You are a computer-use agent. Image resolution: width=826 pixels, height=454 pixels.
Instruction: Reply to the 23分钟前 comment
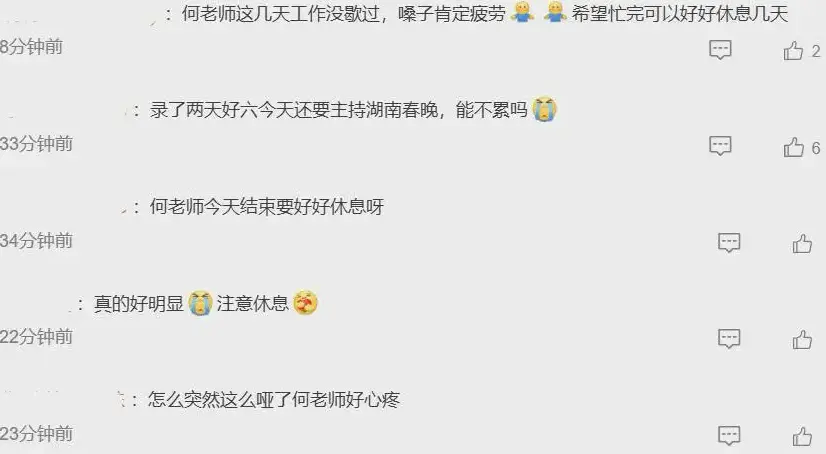[729, 435]
